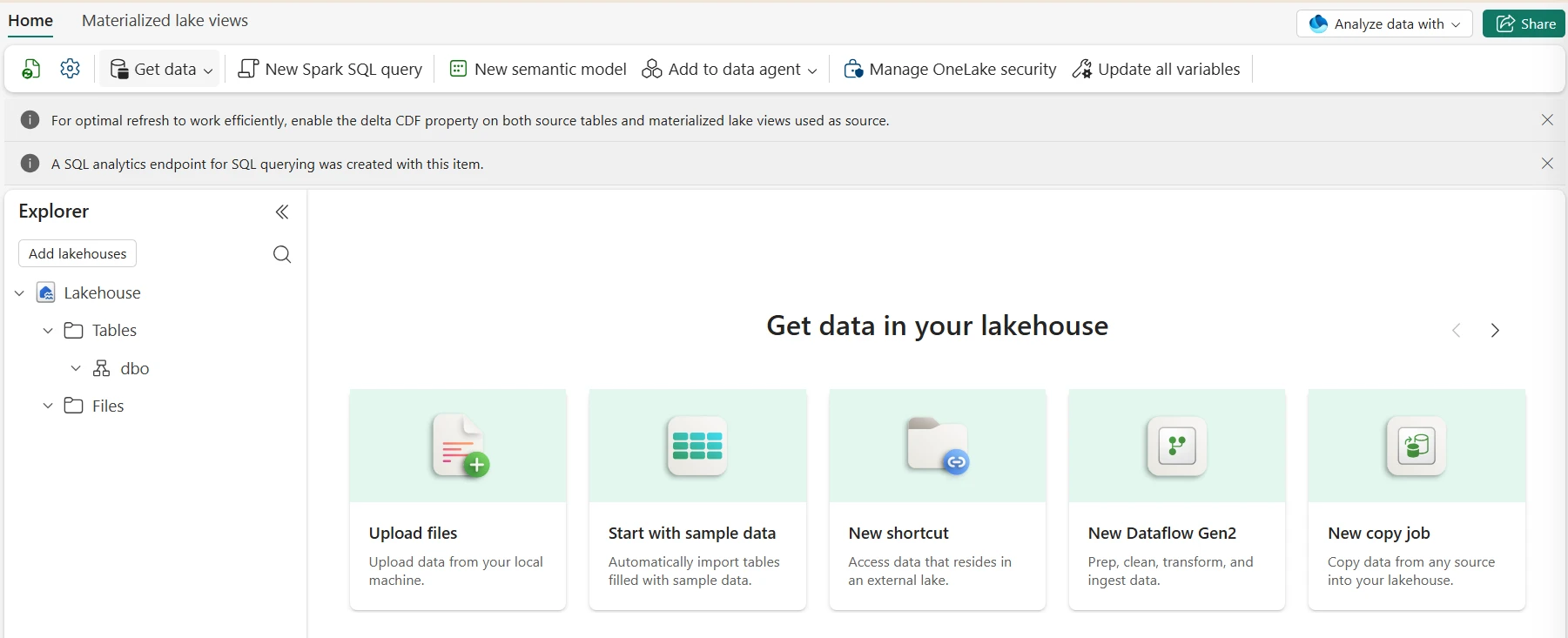
Task: Click the Share button
Action: click(x=1524, y=24)
